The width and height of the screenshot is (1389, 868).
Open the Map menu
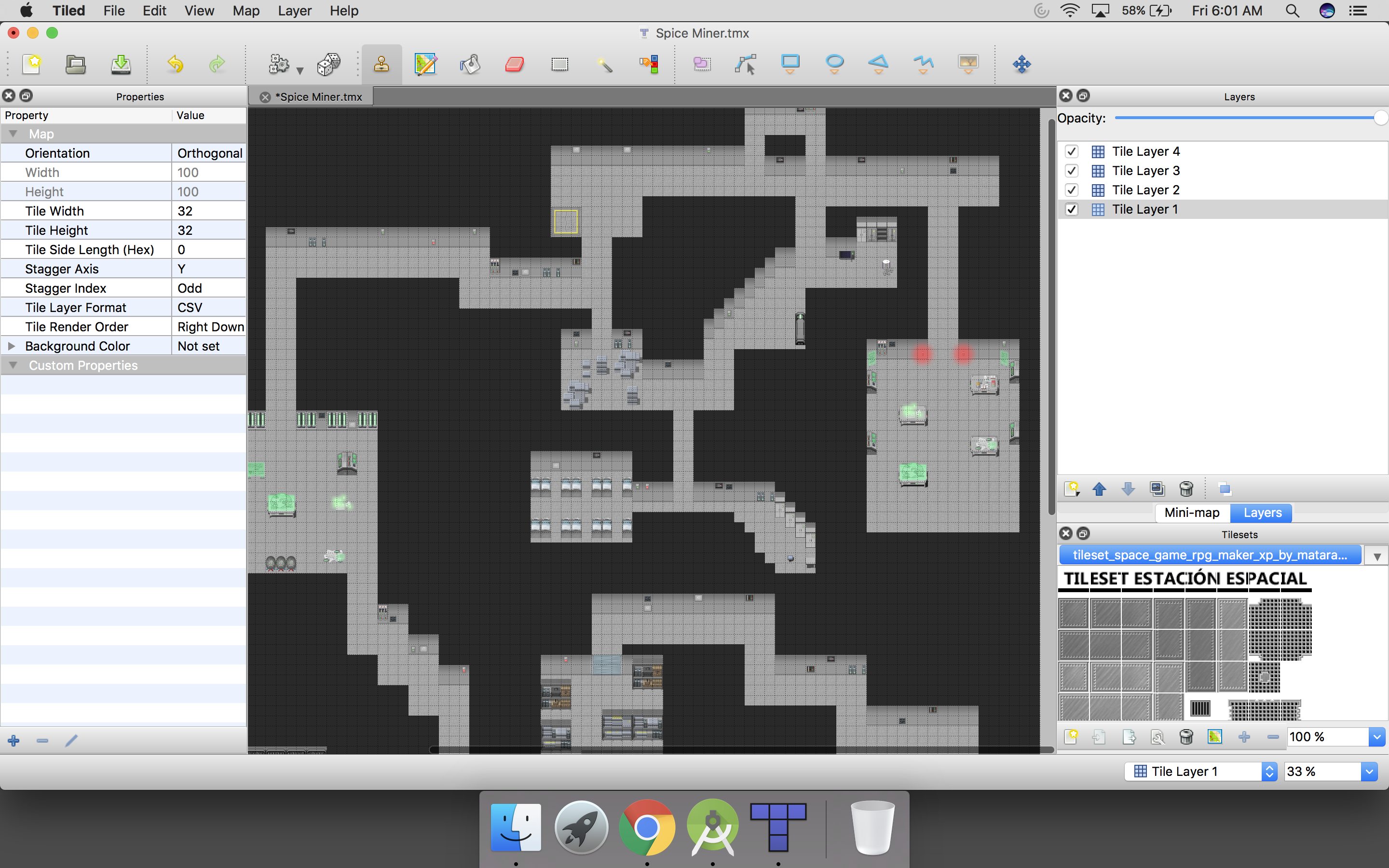(245, 10)
